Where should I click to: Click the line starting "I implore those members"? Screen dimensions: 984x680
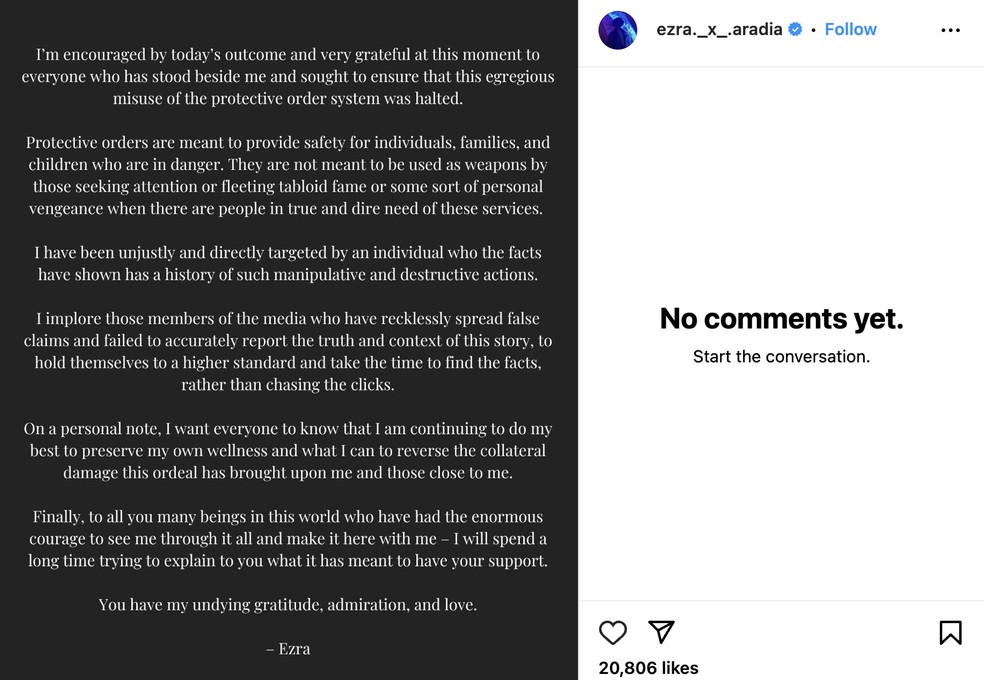coord(288,318)
